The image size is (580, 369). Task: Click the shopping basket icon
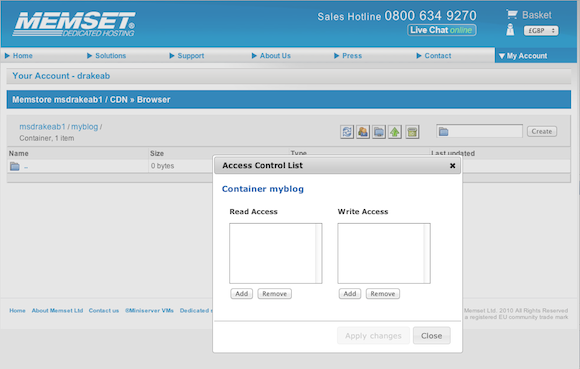[512, 14]
